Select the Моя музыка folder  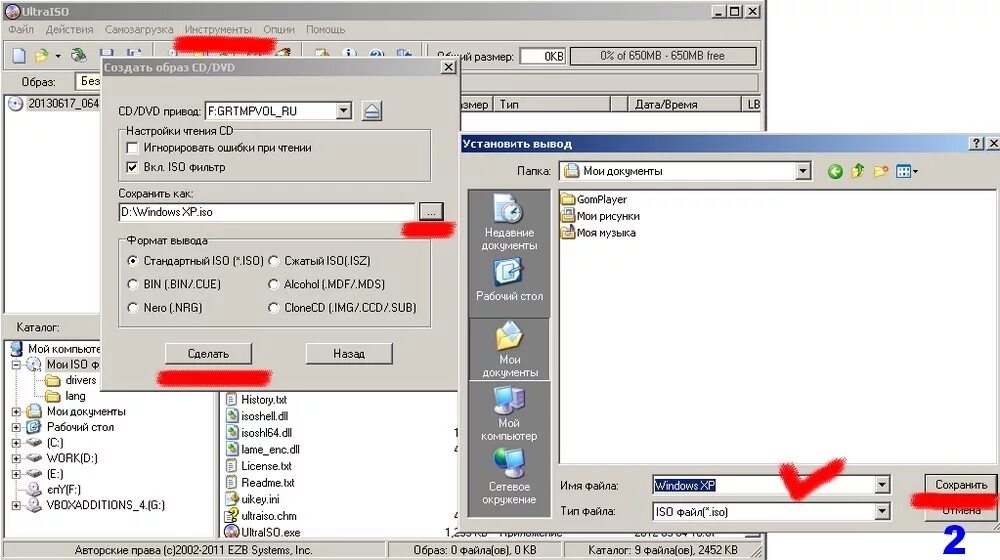coord(598,233)
